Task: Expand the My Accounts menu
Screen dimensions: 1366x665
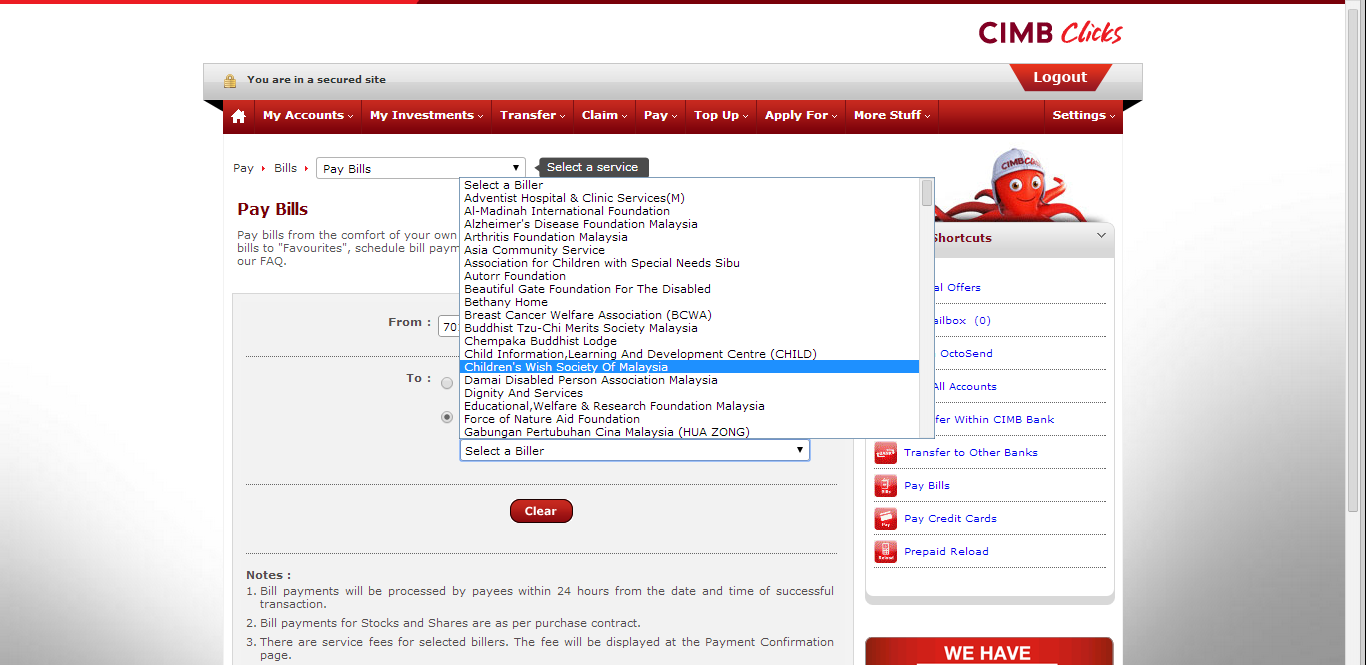Action: (308, 116)
